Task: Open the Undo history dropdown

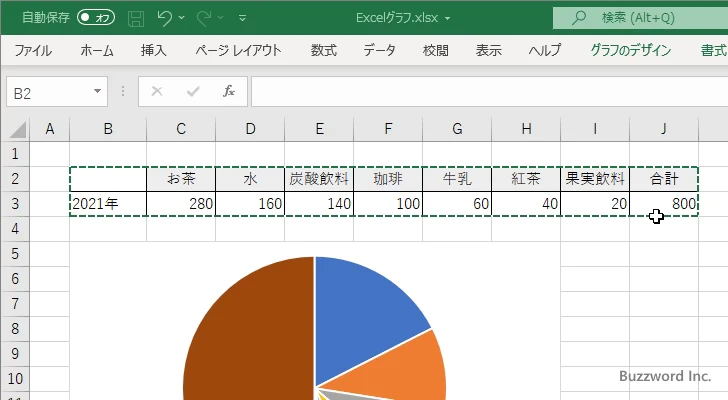Action: click(182, 18)
